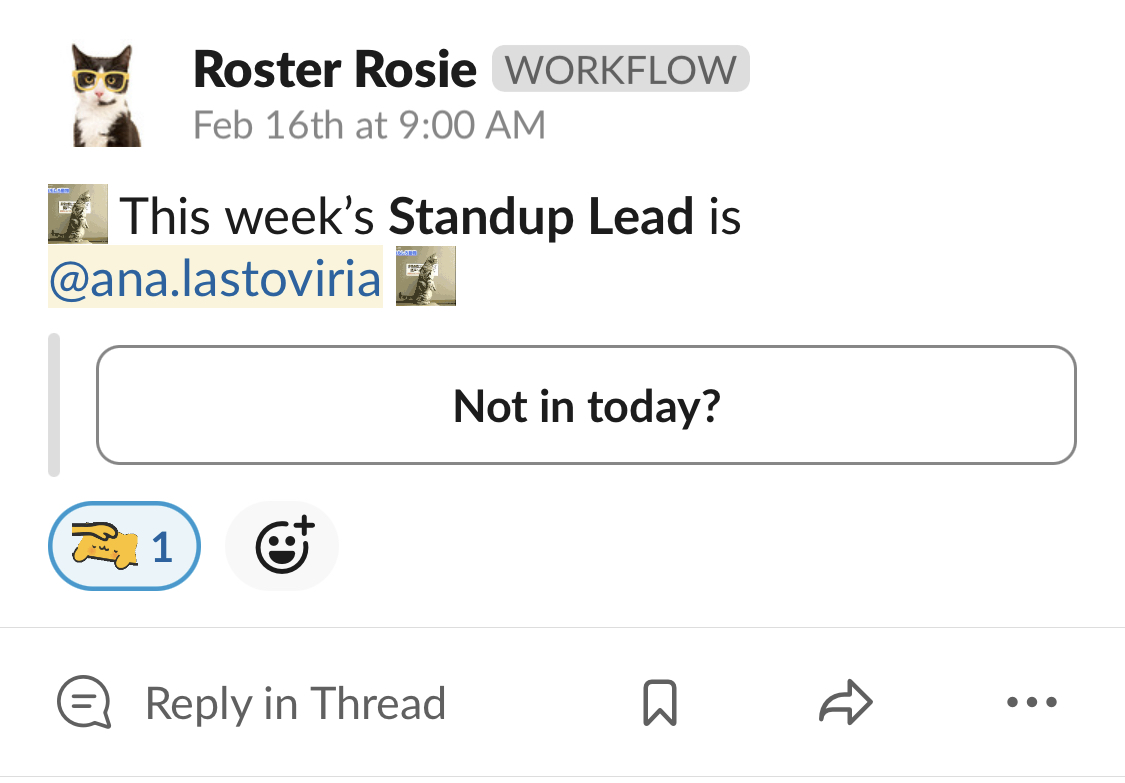Click the cat emoji before "This week's"
The height and width of the screenshot is (783, 1125).
pyautogui.click(x=77, y=214)
